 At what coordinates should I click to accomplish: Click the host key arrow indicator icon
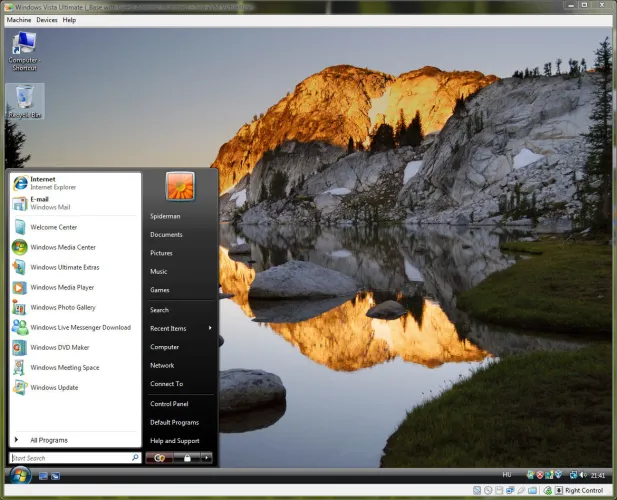[559, 491]
